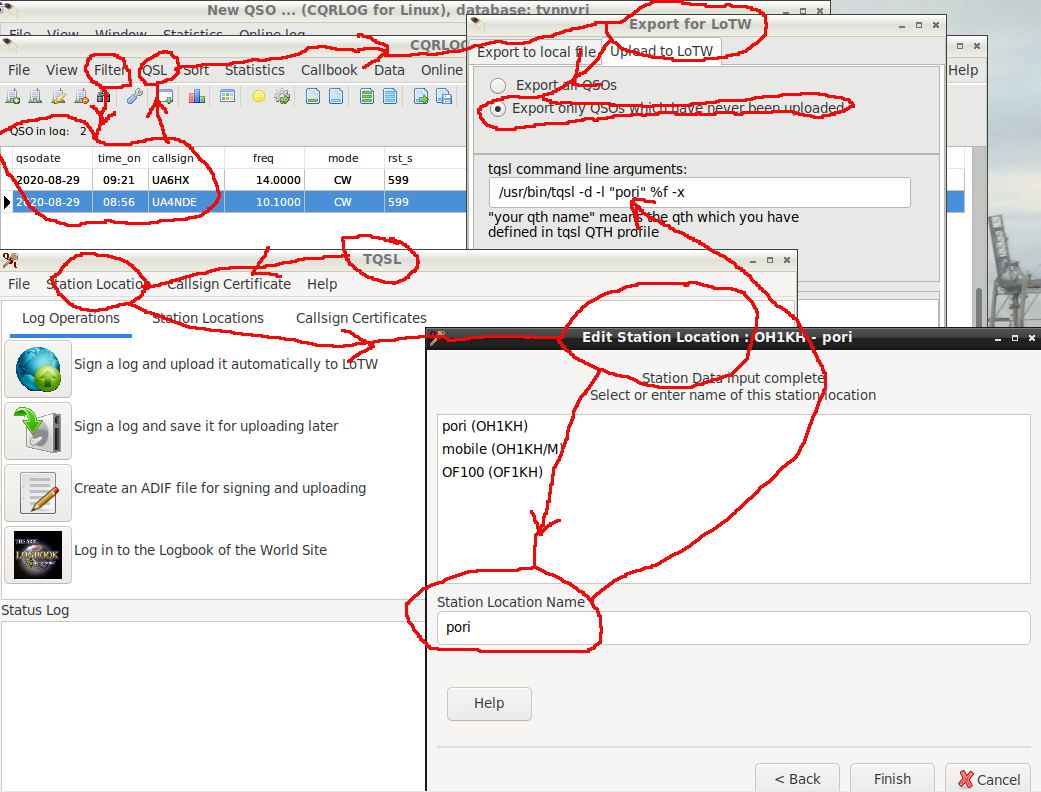Click the Create ADIF notepad pencil icon

(38, 493)
